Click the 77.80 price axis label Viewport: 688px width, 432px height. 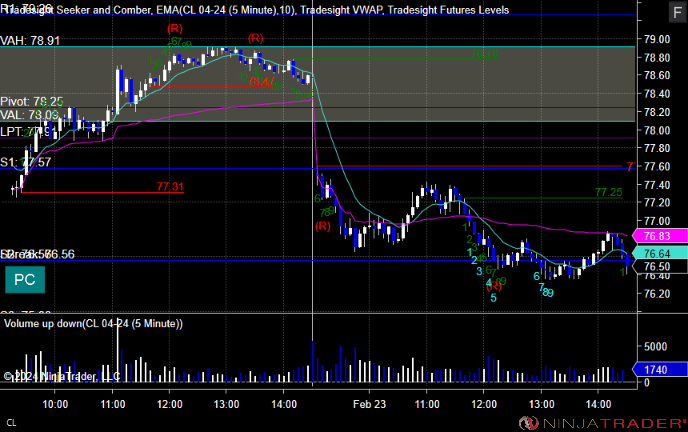(657, 148)
